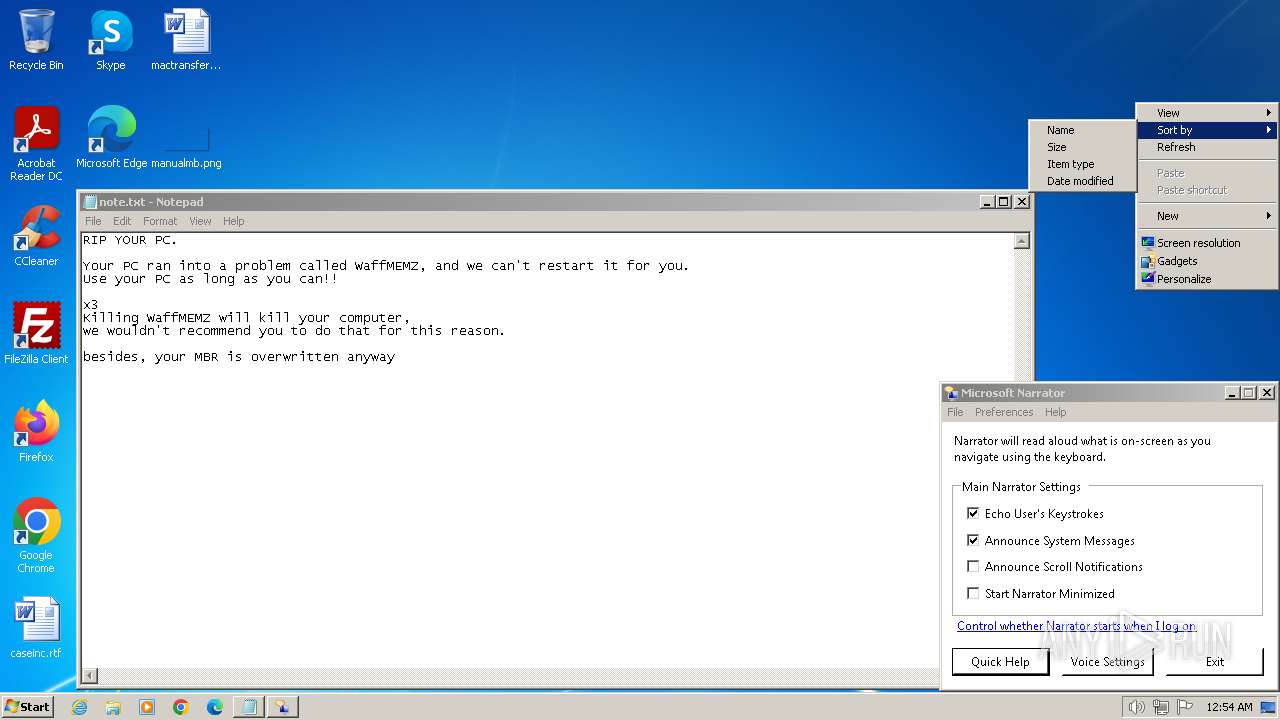1280x720 pixels.
Task: Sort desktop icons by Size
Action: coord(1083,147)
